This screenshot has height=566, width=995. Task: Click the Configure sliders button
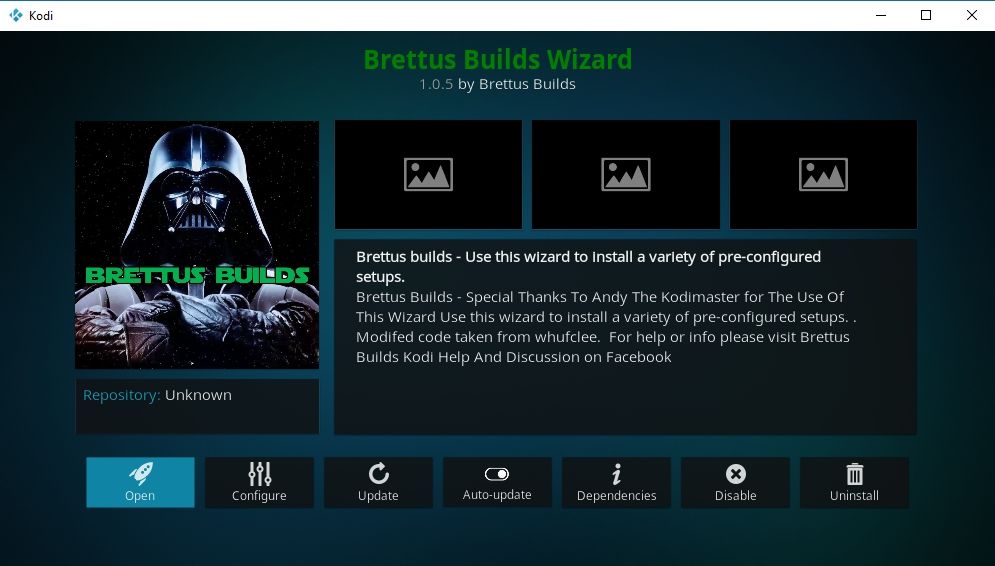pyautogui.click(x=259, y=482)
